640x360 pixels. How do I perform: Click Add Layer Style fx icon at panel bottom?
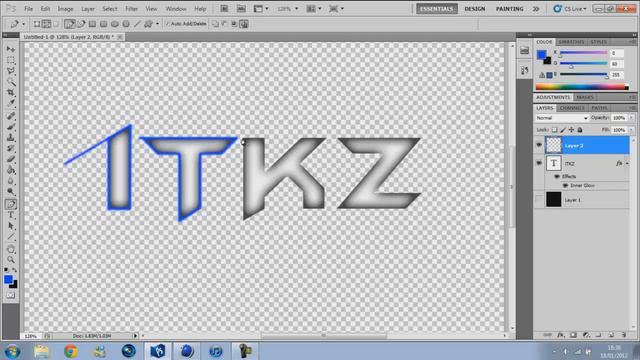pos(561,335)
